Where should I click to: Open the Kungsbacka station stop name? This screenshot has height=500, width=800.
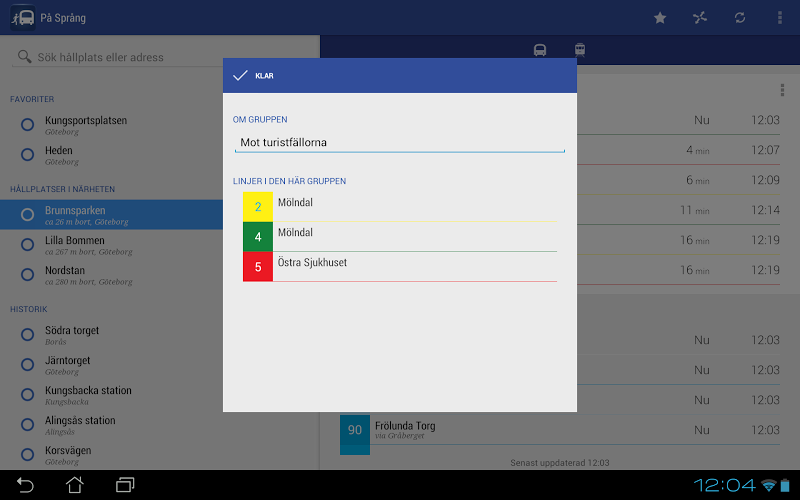coord(88,390)
